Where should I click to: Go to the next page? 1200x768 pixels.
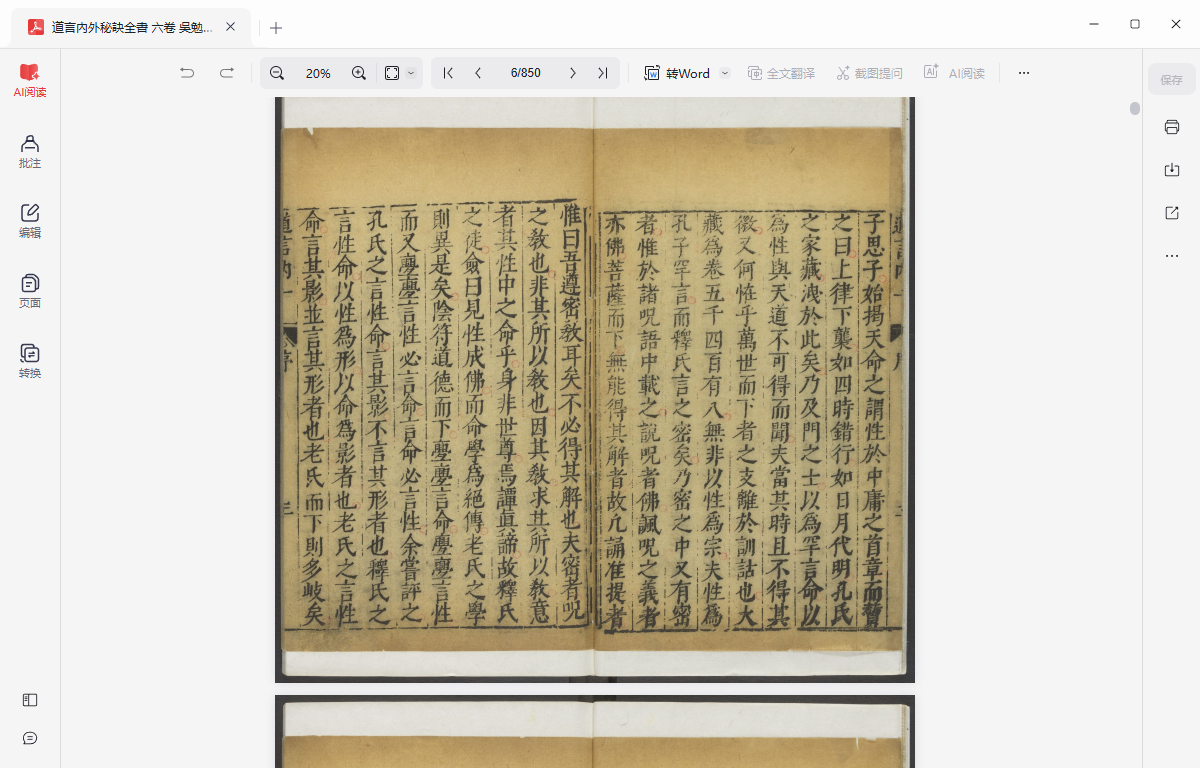[573, 73]
